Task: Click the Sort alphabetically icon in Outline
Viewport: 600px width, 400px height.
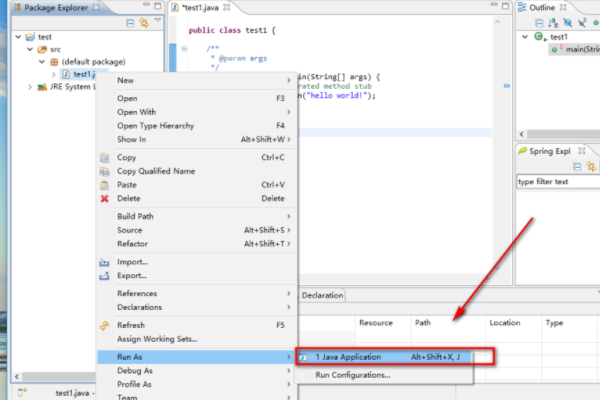Action: pos(552,21)
